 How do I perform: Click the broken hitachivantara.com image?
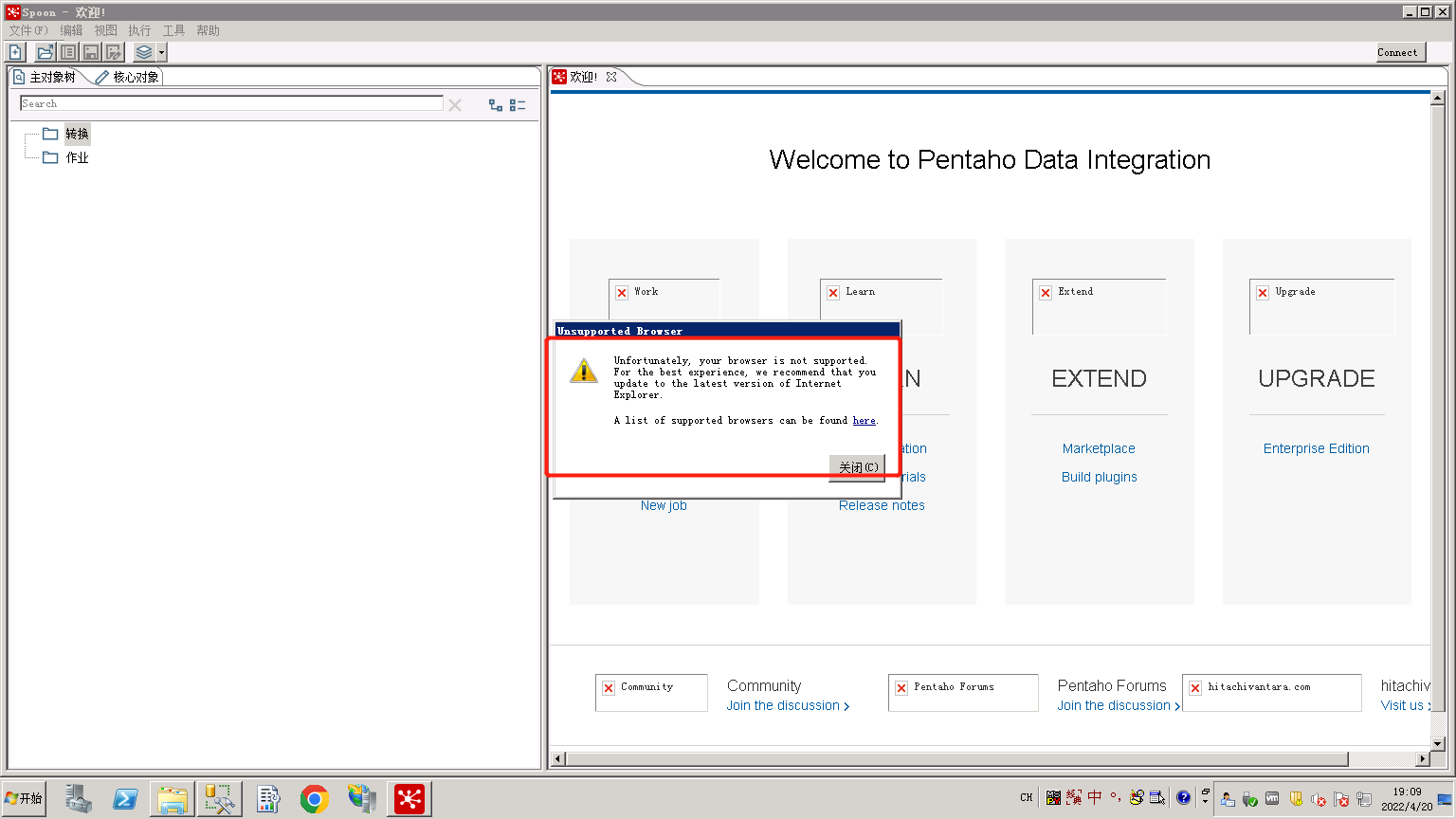point(1272,692)
